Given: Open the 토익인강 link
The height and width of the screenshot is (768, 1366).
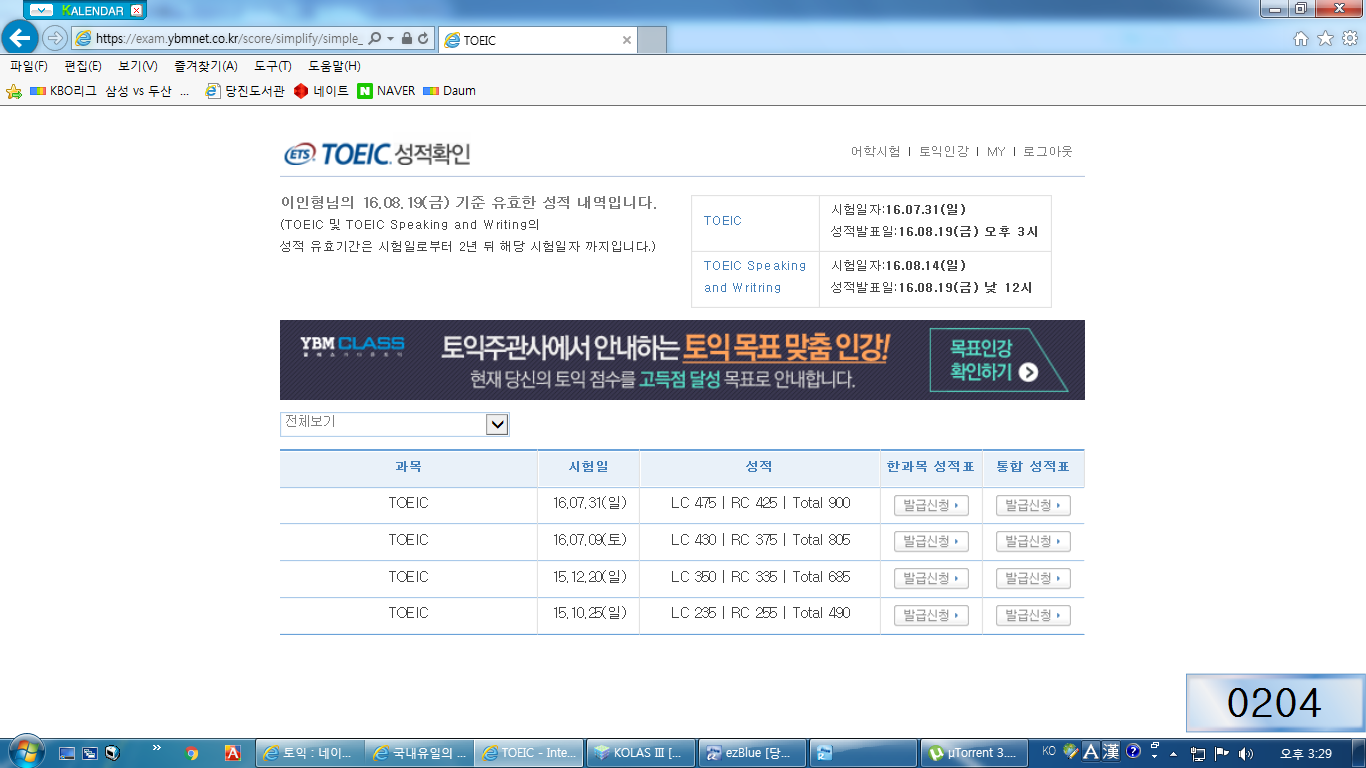Looking at the screenshot, I should [x=943, y=152].
